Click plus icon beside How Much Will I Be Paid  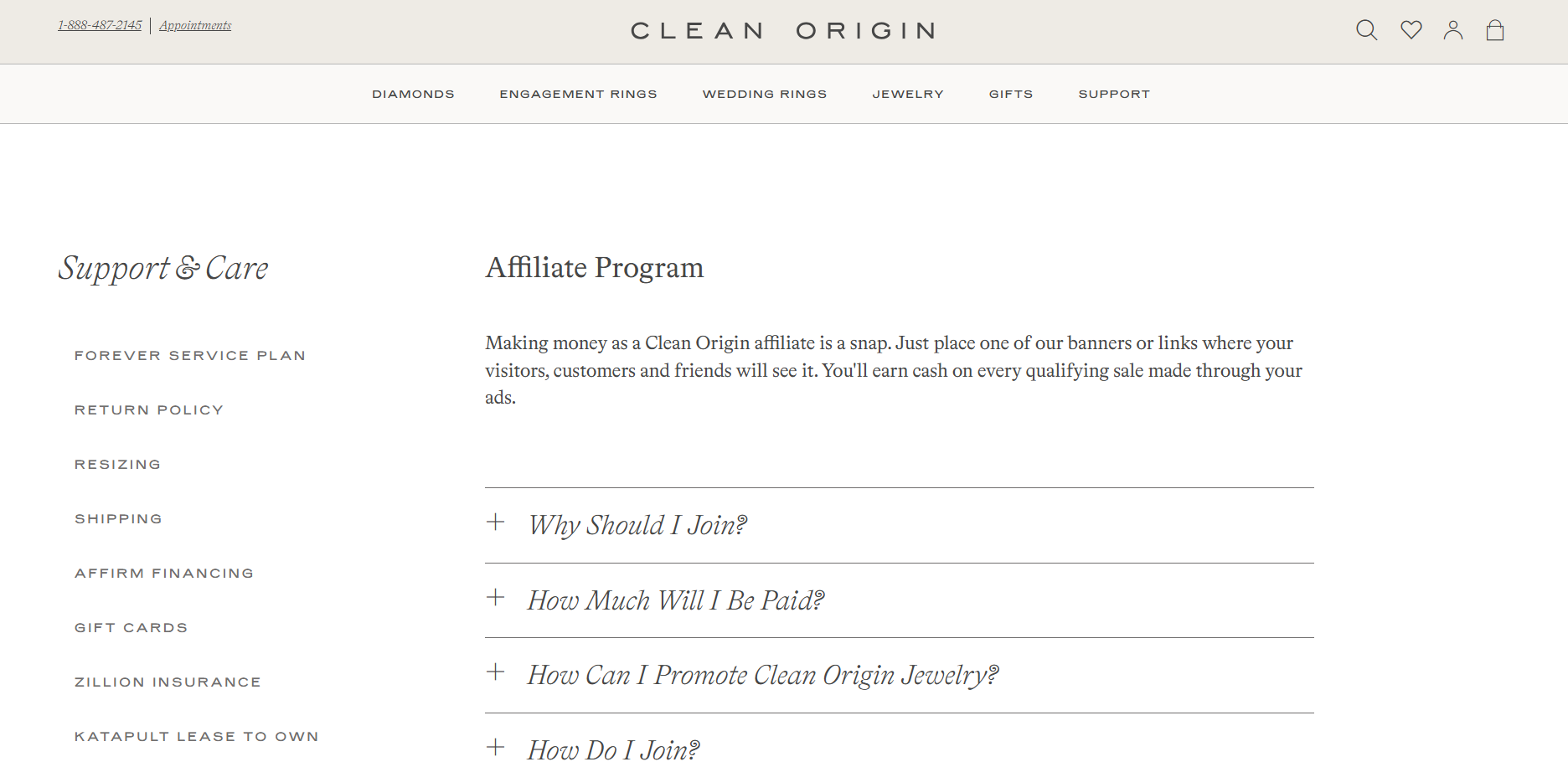click(x=496, y=598)
